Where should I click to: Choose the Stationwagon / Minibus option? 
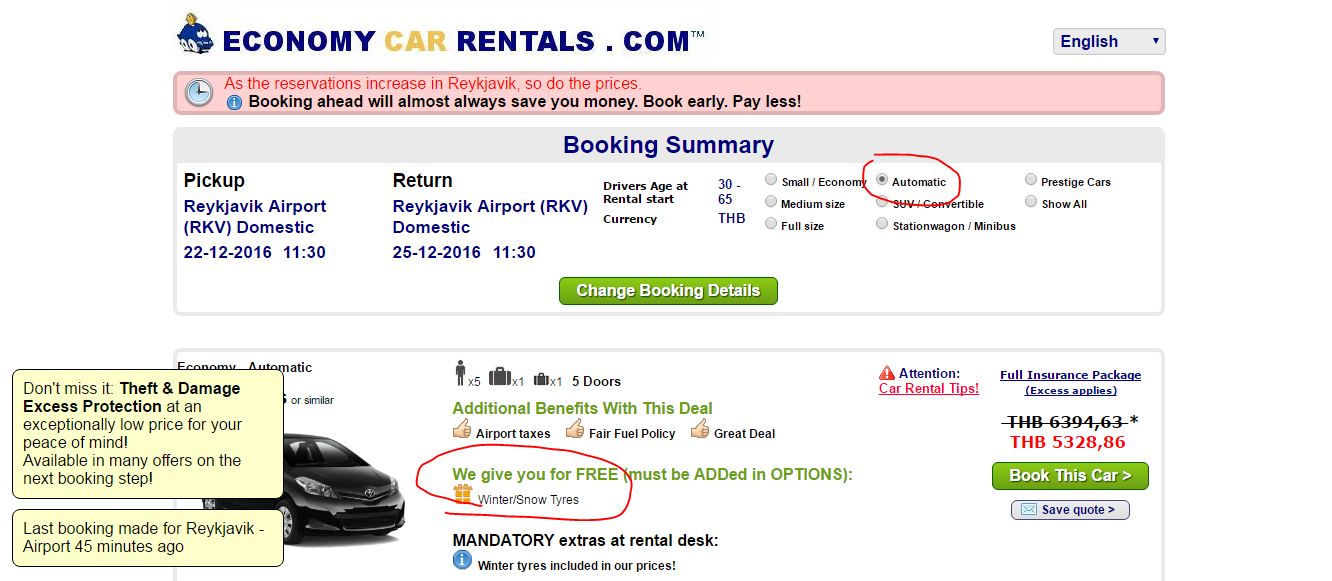(x=882, y=224)
